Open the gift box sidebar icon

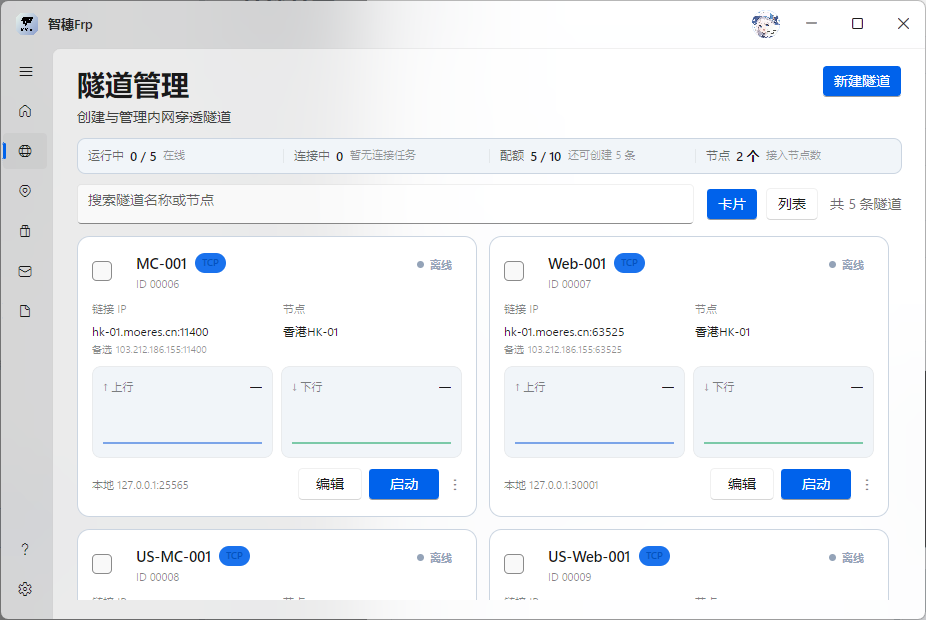pyautogui.click(x=25, y=231)
